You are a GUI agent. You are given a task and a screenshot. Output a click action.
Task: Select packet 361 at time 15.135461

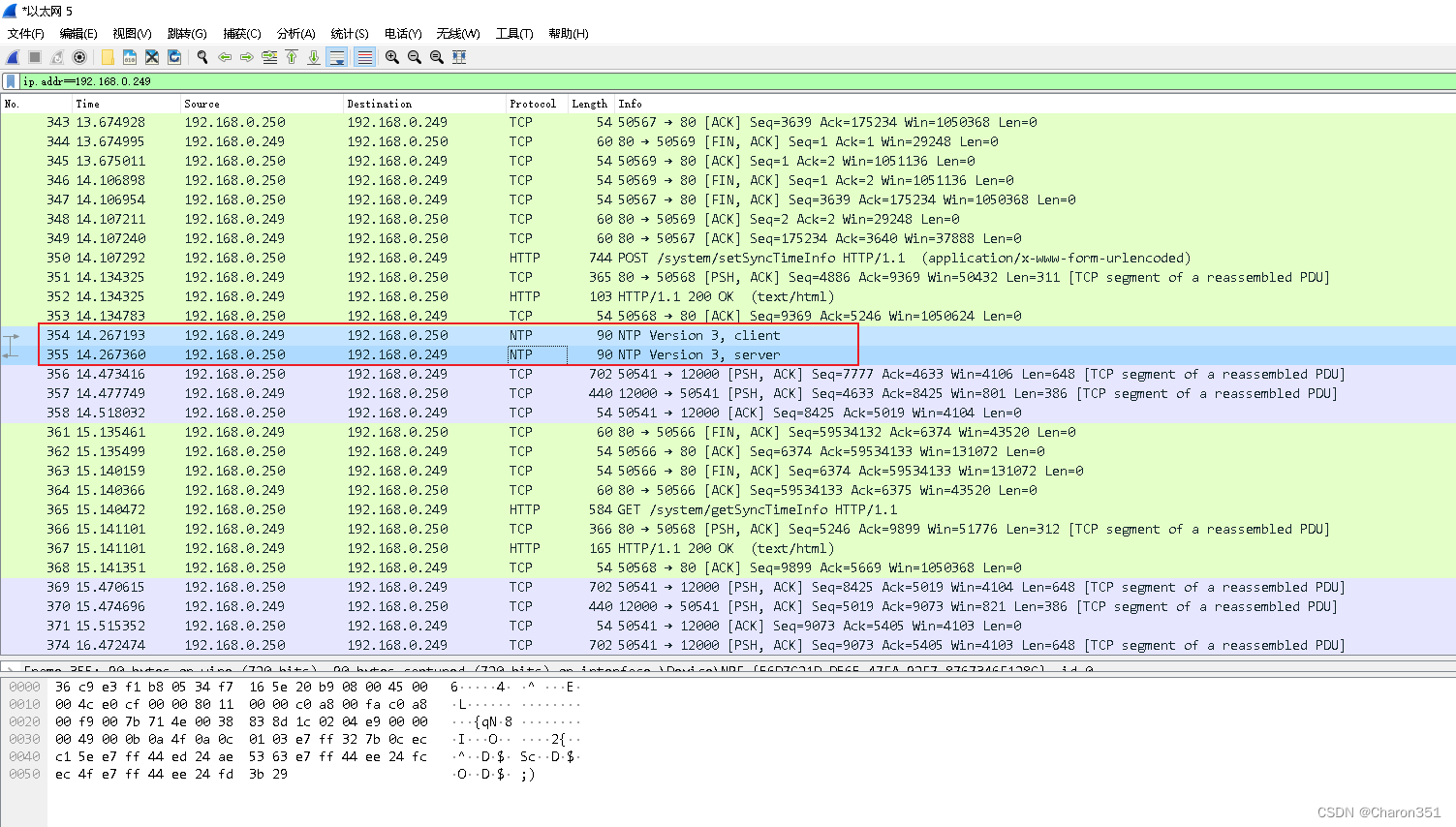pos(728,432)
